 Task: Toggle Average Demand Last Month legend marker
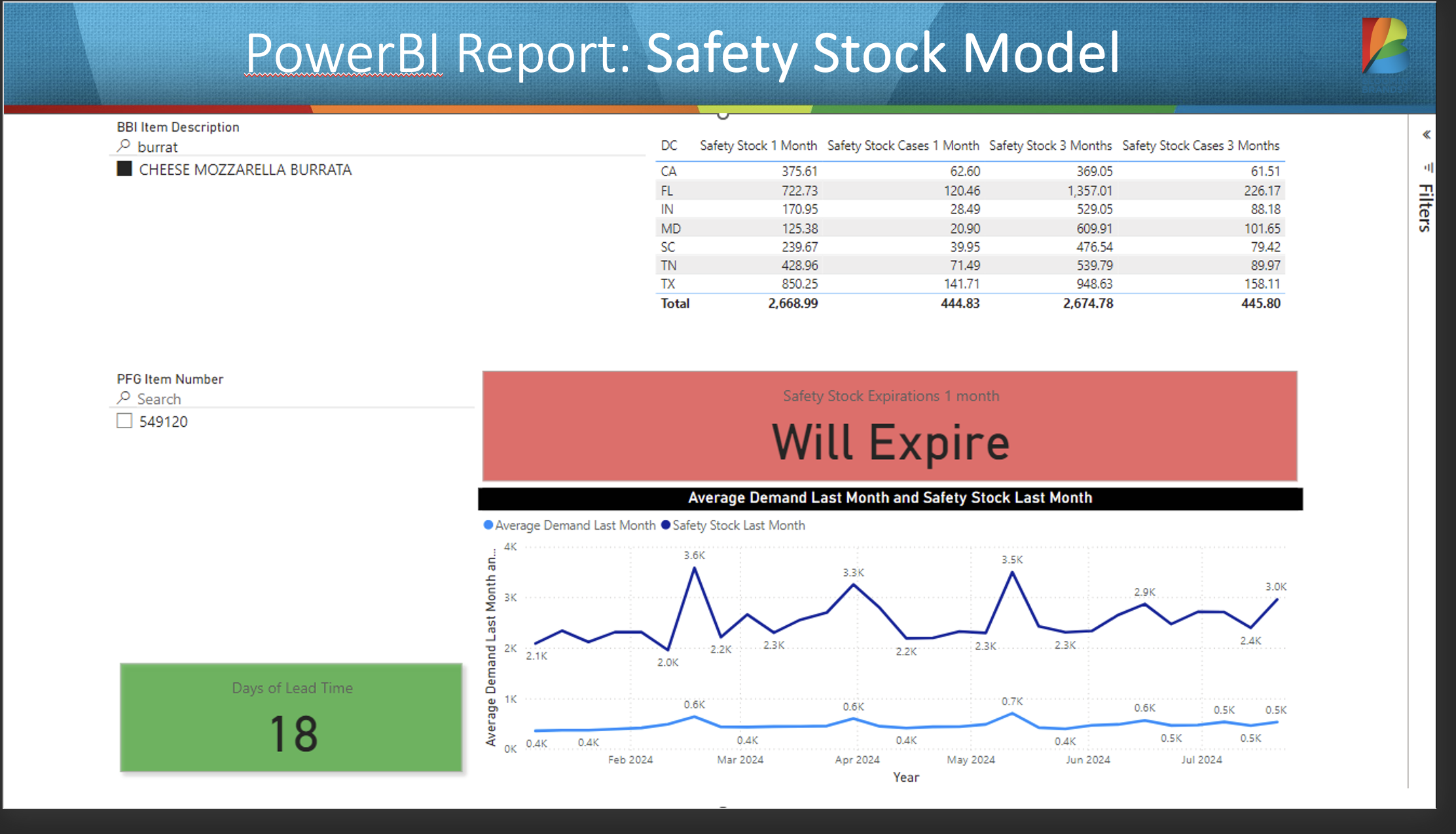pyautogui.click(x=488, y=525)
